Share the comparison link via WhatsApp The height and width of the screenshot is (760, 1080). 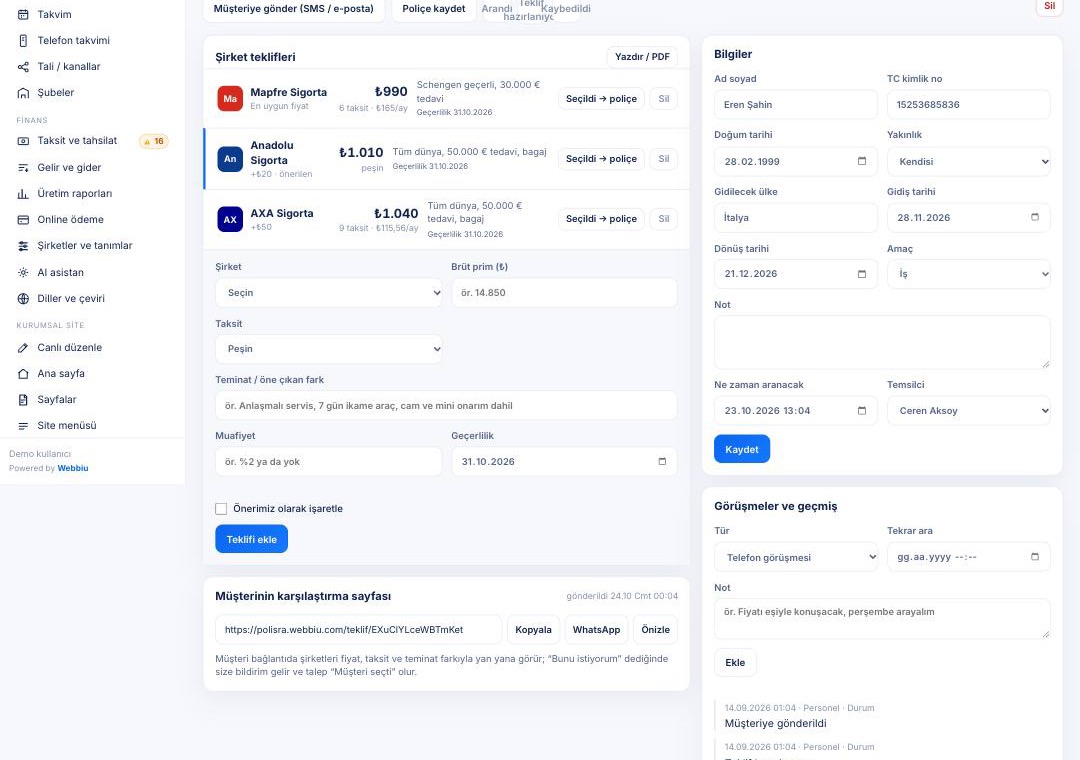tap(596, 629)
